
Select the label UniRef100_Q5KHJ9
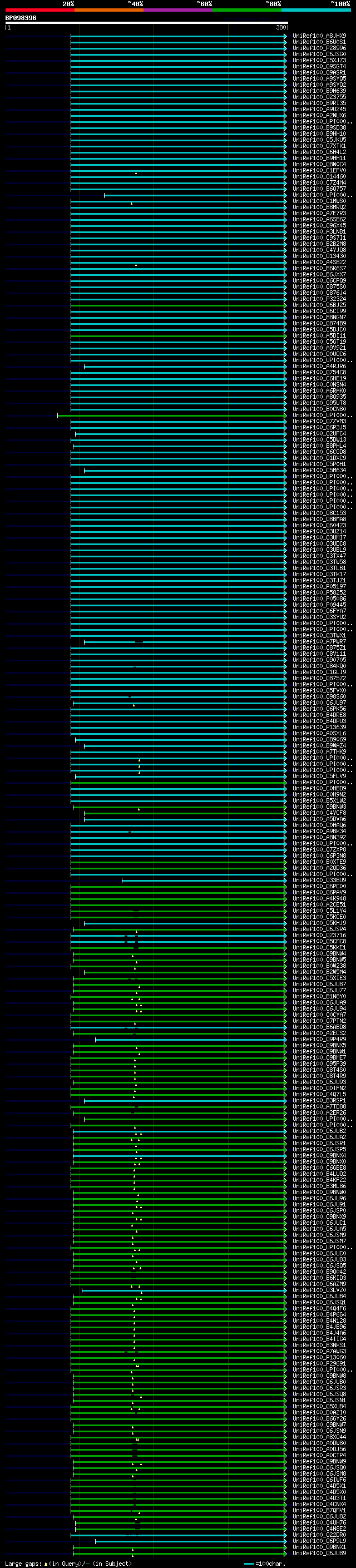319,923
